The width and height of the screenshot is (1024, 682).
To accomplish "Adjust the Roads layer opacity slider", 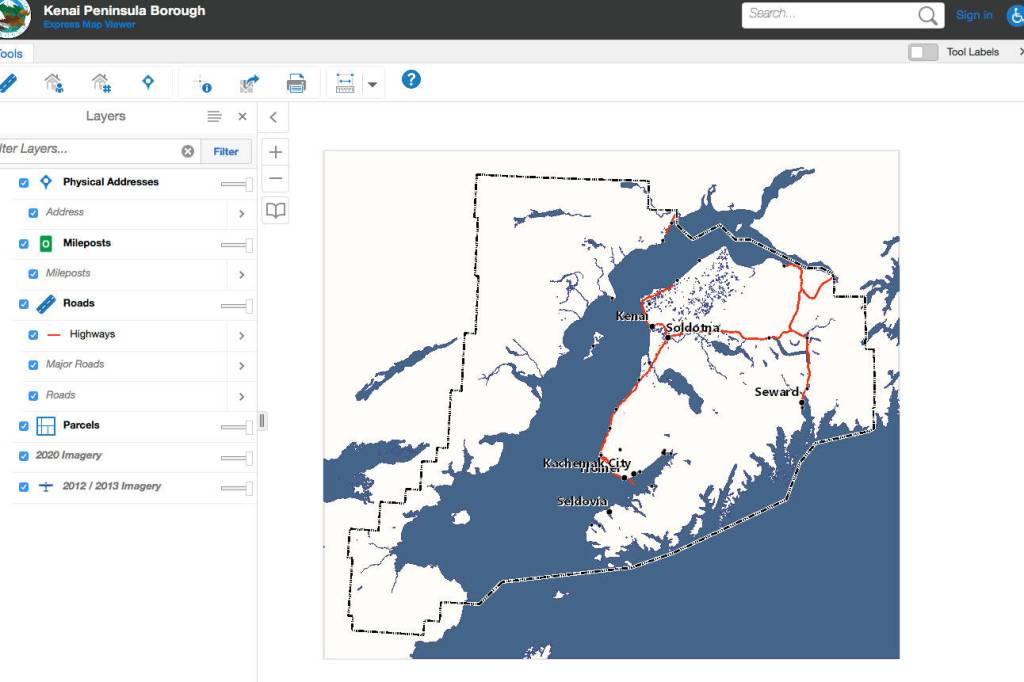I will (x=237, y=306).
